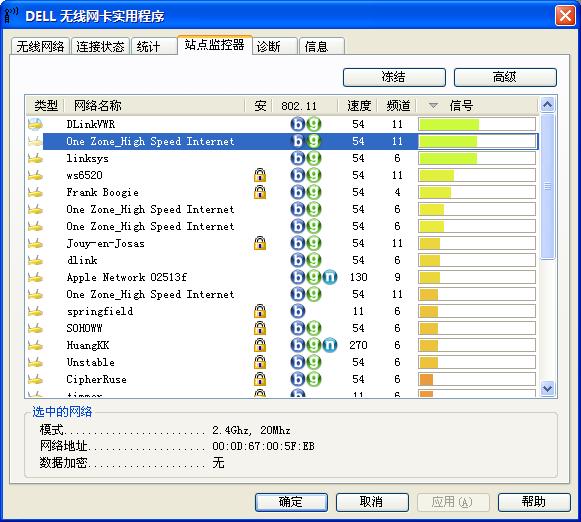Click the DLinkVWR router type icon
581x522 pixels.
coord(36,124)
